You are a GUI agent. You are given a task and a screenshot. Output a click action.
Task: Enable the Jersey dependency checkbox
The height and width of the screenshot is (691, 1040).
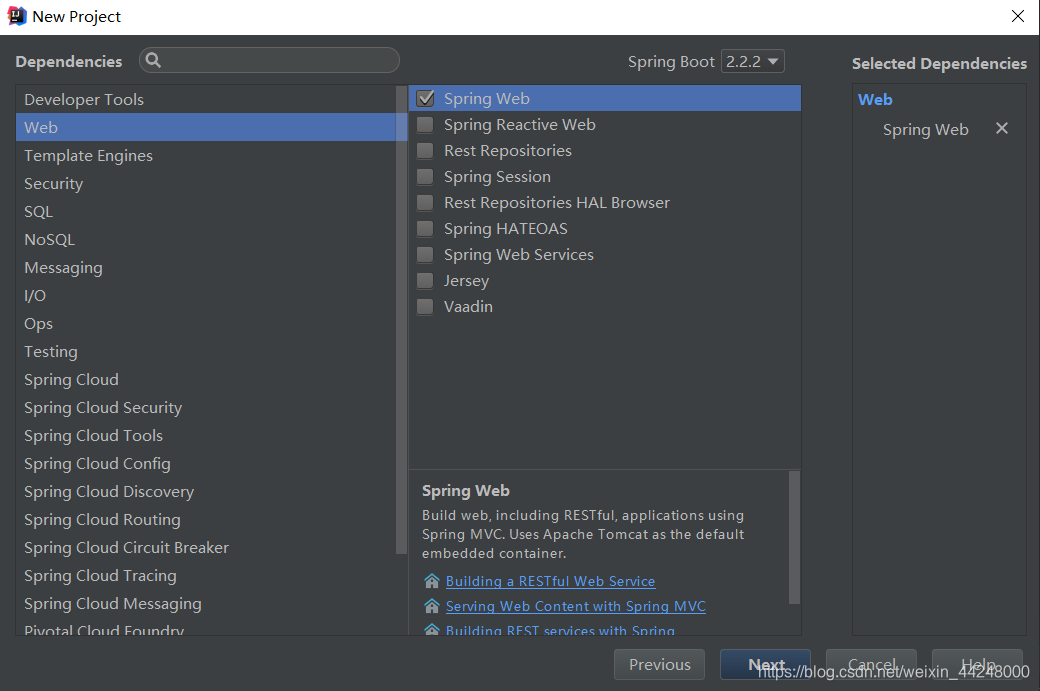pos(425,281)
